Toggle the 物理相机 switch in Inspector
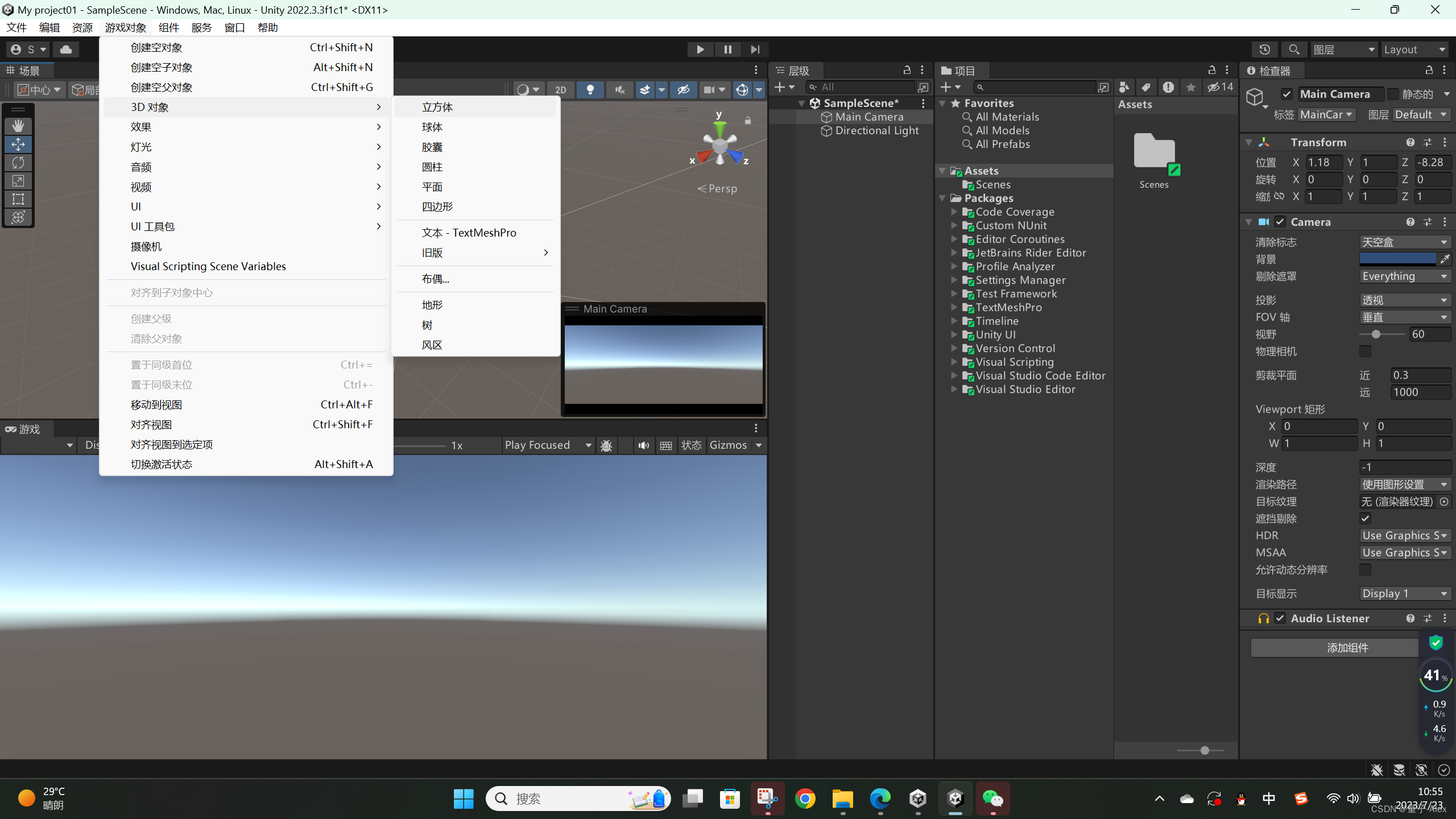 (1365, 351)
